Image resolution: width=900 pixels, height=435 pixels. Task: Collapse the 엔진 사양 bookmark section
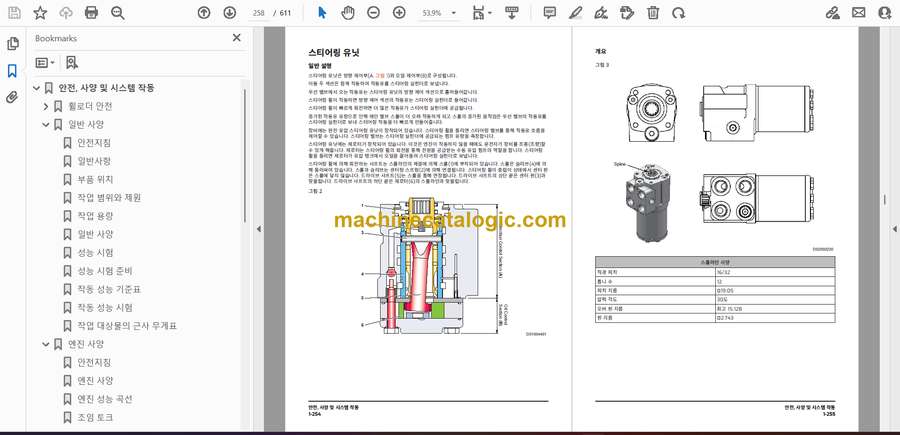tap(46, 344)
